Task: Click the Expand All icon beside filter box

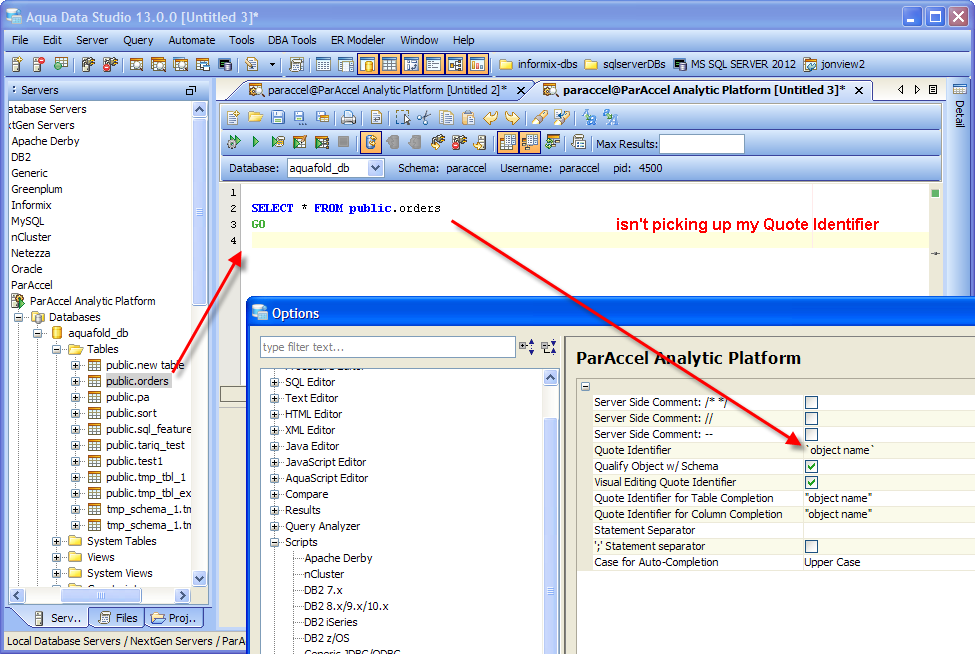Action: click(x=527, y=347)
